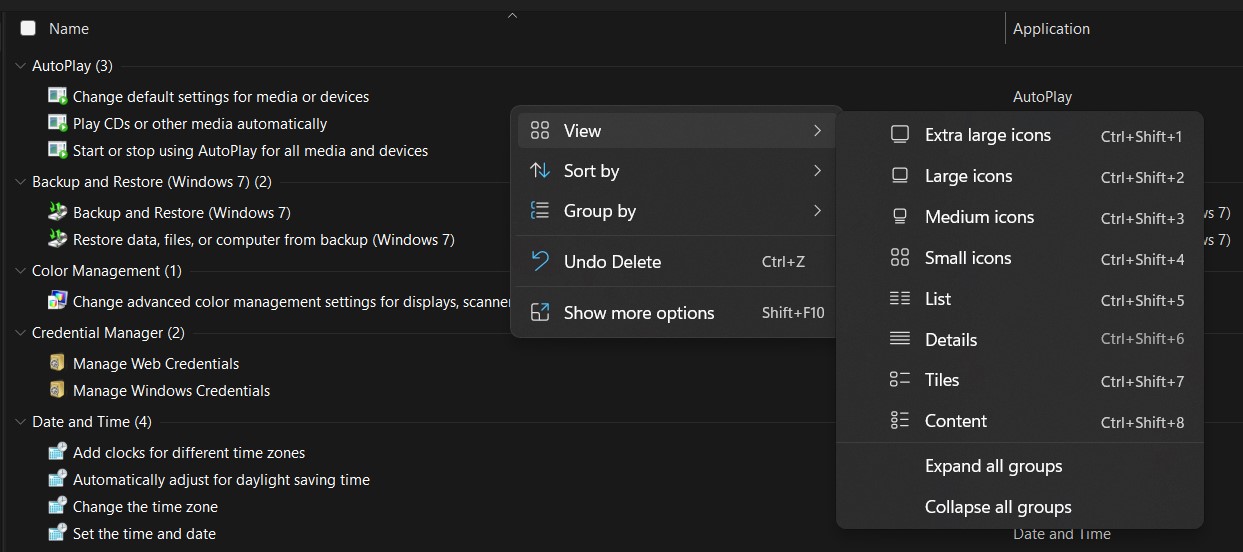The image size is (1243, 552).
Task: Collapse the AutoPlay group
Action: [x=20, y=66]
